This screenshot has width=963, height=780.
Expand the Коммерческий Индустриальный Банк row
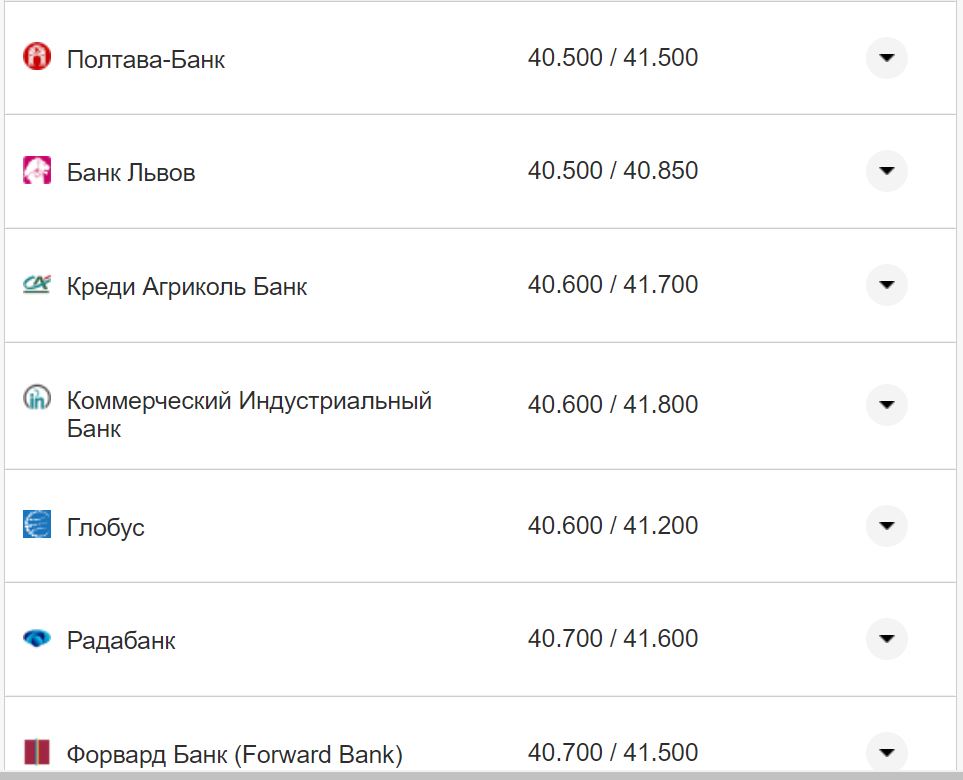[x=886, y=405]
